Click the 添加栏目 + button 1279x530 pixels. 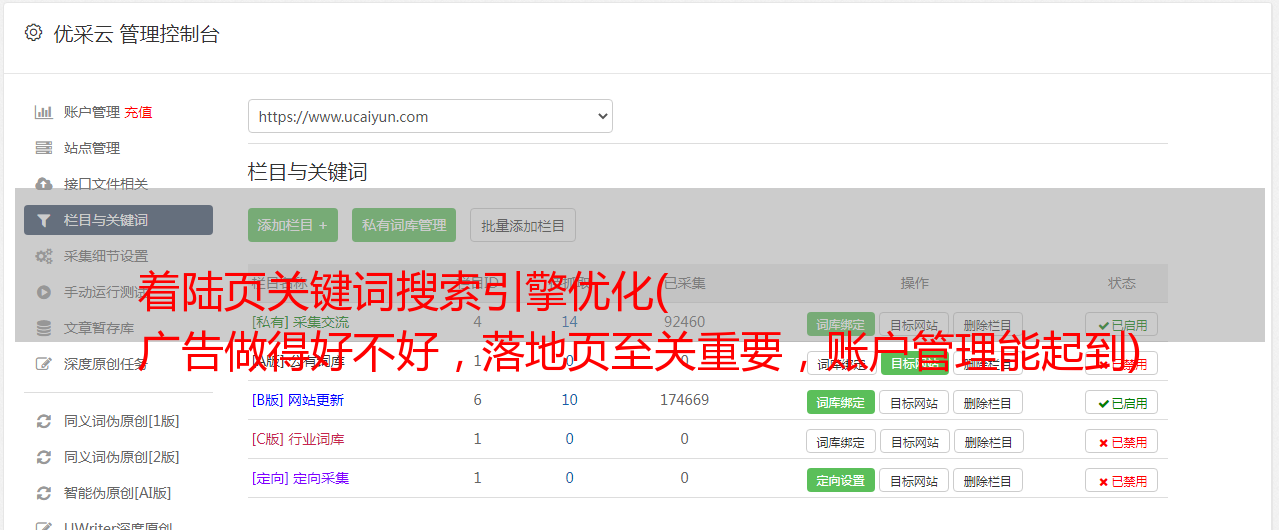(293, 225)
